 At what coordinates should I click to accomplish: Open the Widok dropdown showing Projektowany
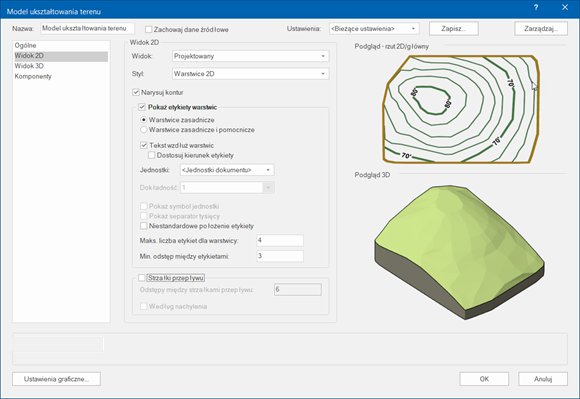[250, 56]
